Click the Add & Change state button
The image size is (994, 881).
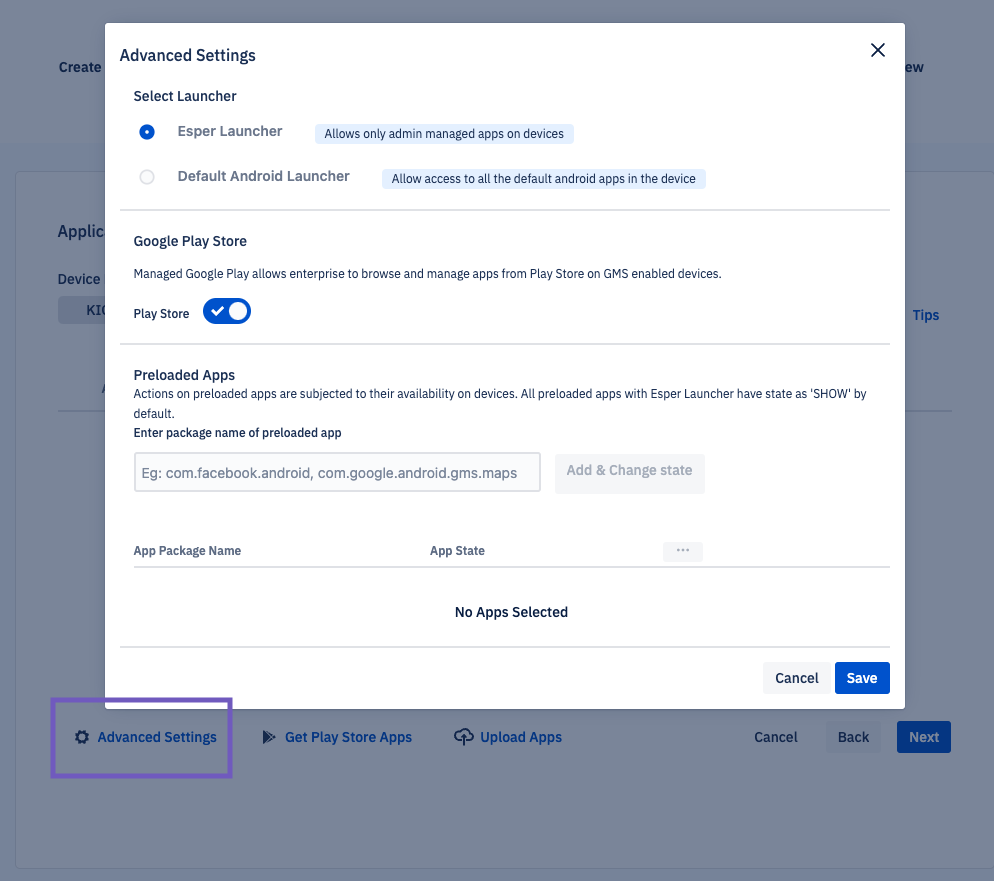pyautogui.click(x=629, y=471)
